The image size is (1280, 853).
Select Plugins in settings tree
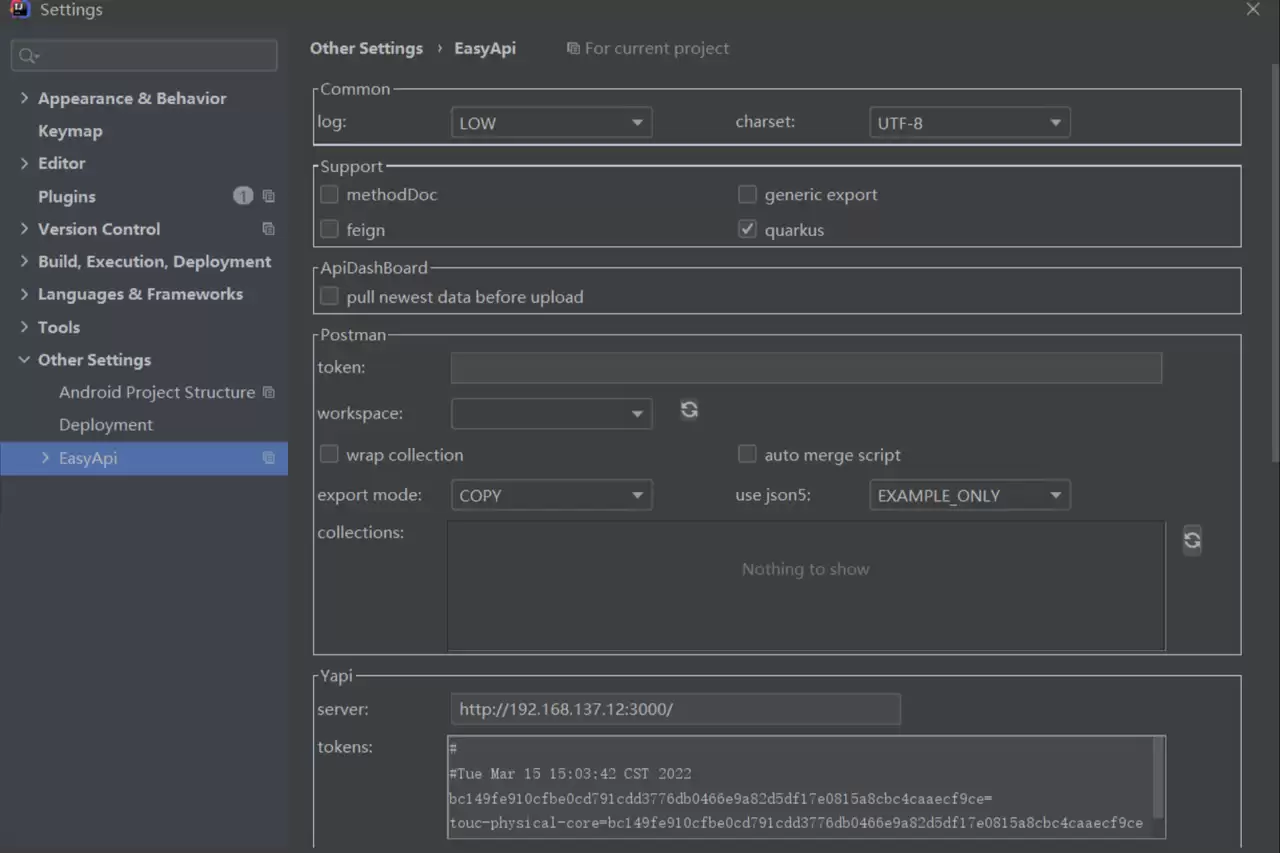67,196
